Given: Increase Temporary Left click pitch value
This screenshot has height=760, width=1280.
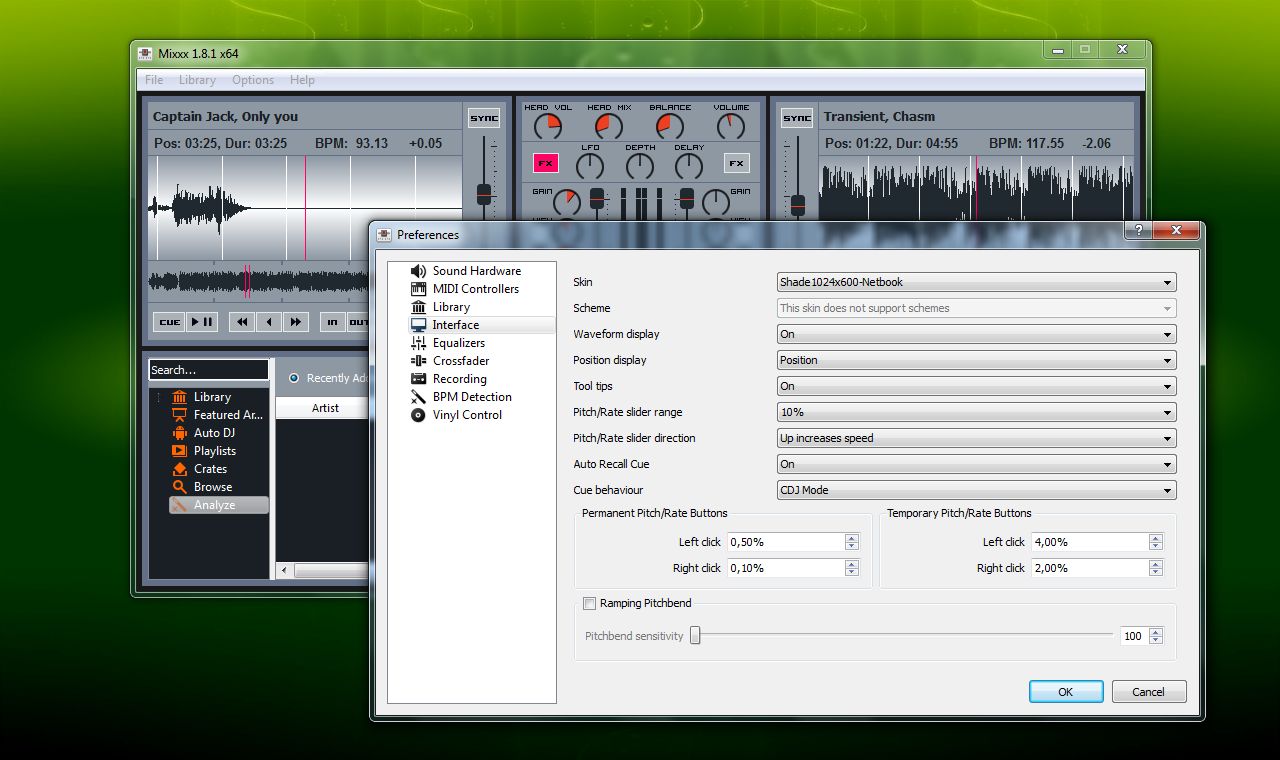Looking at the screenshot, I should 1156,538.
